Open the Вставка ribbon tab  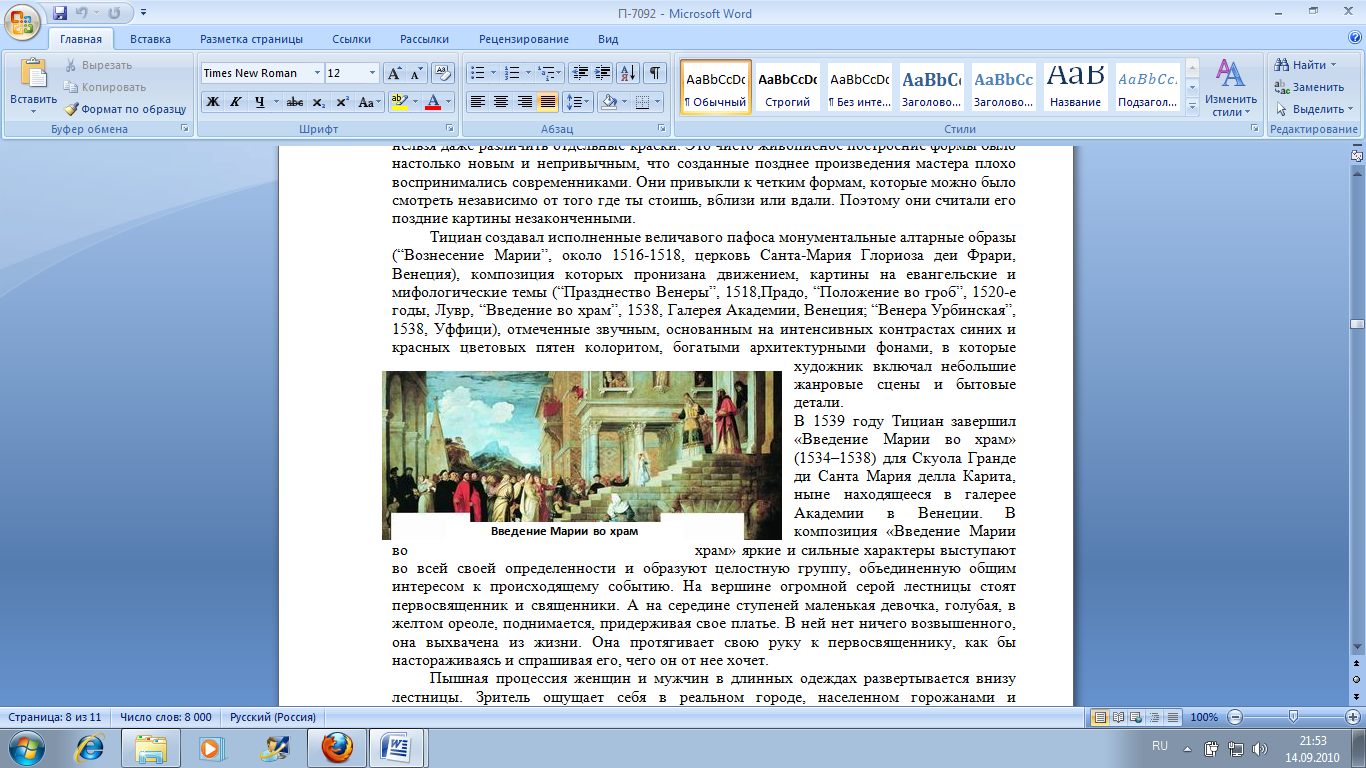pos(150,39)
